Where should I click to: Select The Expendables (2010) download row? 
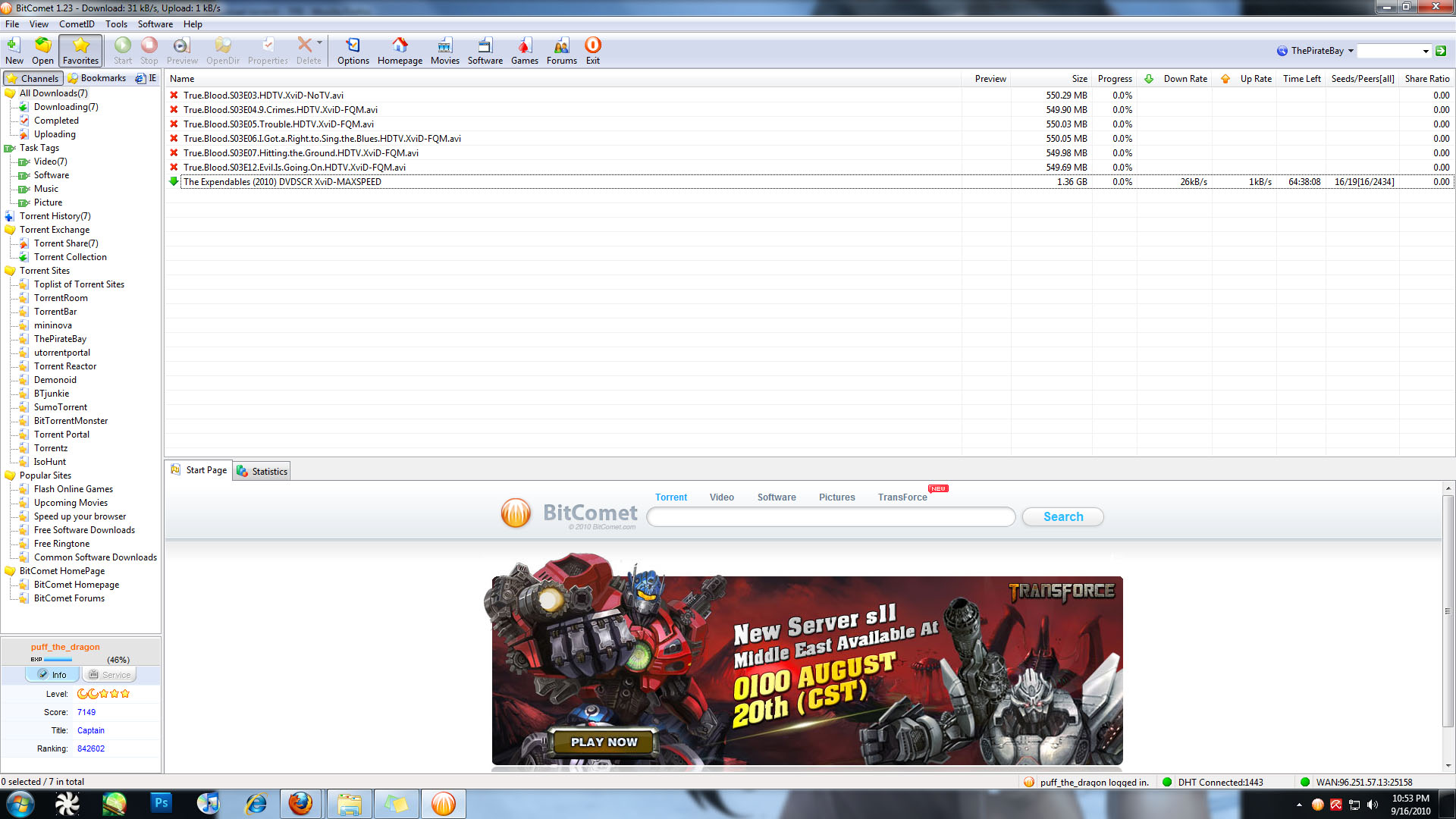click(x=809, y=182)
